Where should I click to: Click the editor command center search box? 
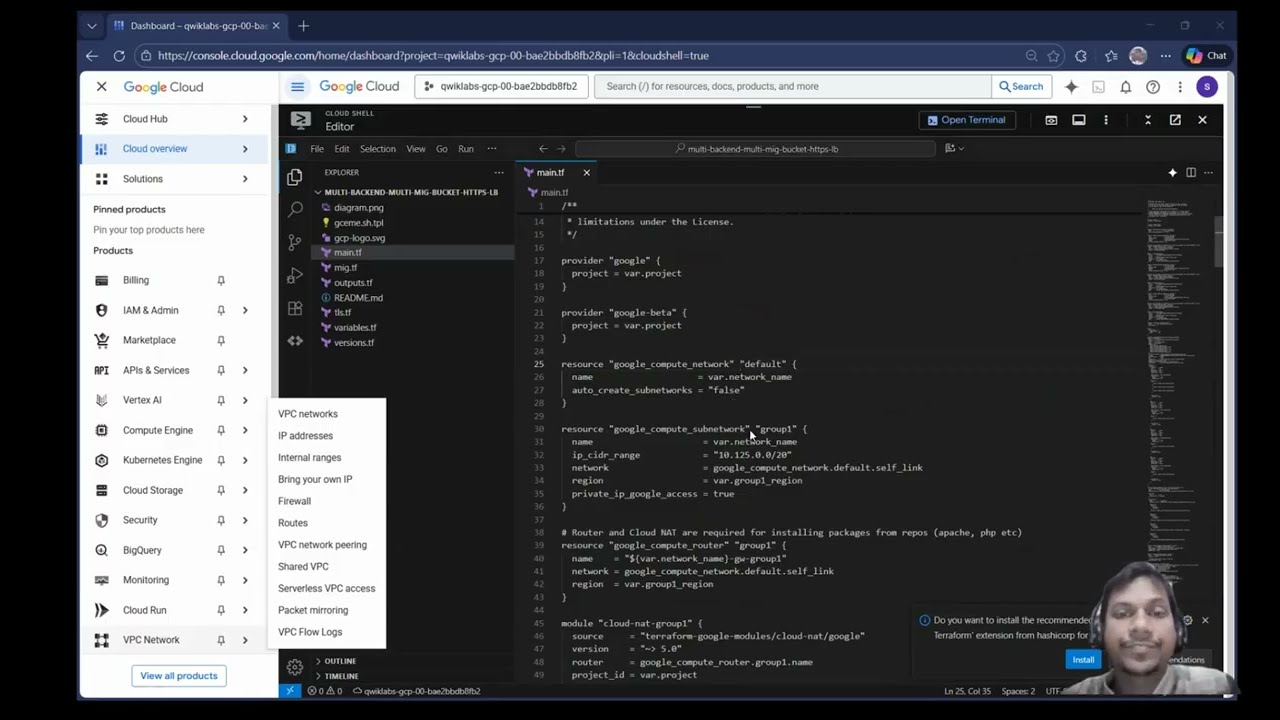[757, 149]
